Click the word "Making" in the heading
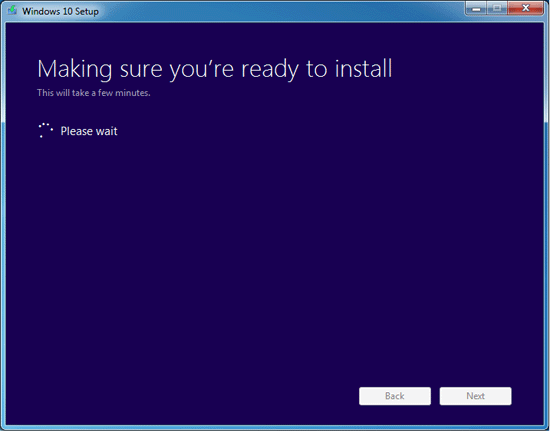The height and width of the screenshot is (433, 550). click(75, 69)
